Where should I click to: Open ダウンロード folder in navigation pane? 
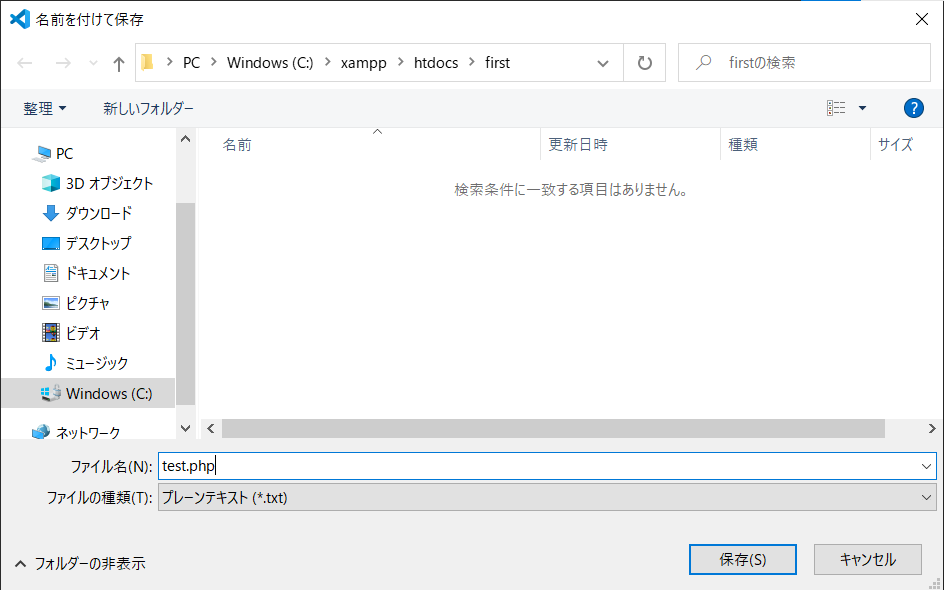[x=98, y=213]
